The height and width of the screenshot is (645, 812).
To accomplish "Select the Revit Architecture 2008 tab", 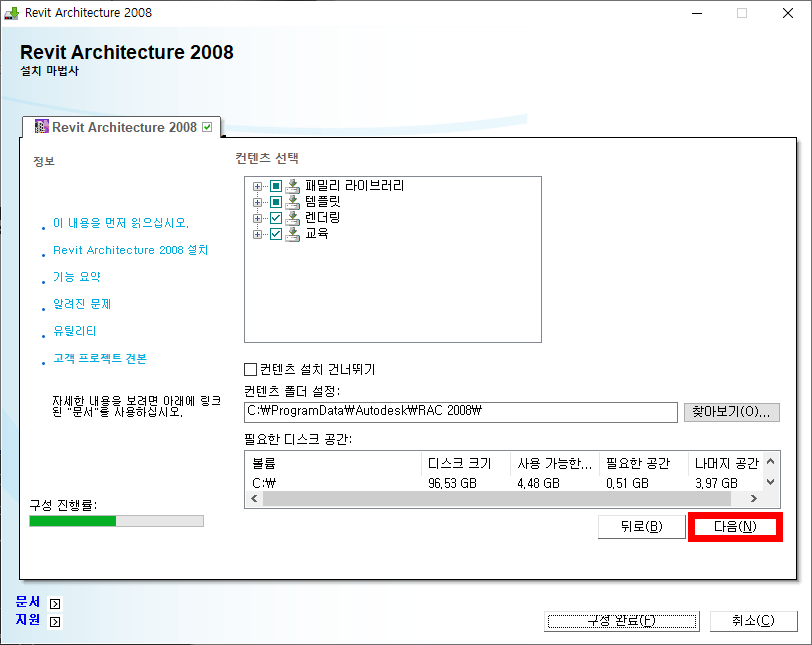I will tap(122, 127).
